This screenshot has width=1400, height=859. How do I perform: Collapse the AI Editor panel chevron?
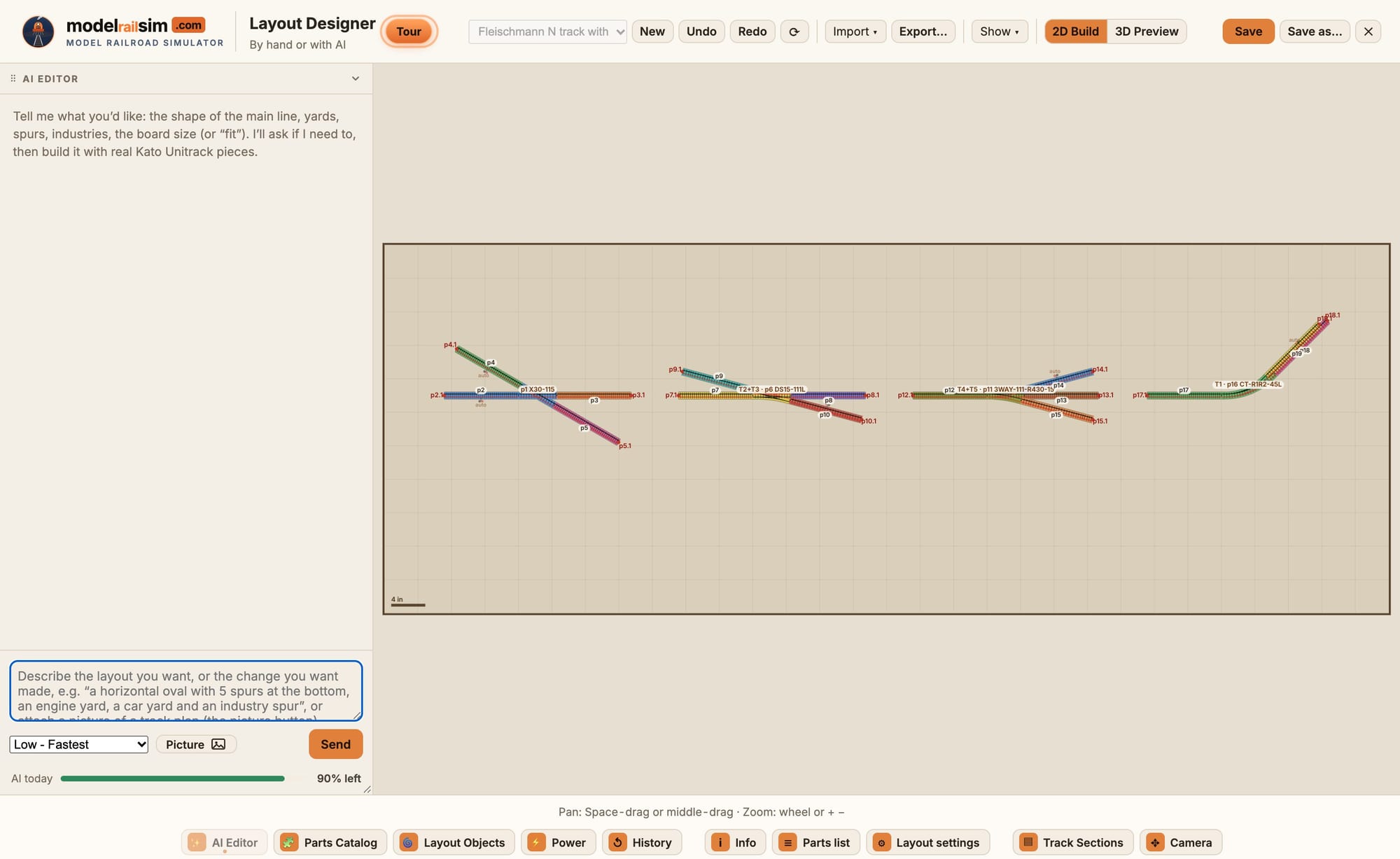[x=356, y=78]
